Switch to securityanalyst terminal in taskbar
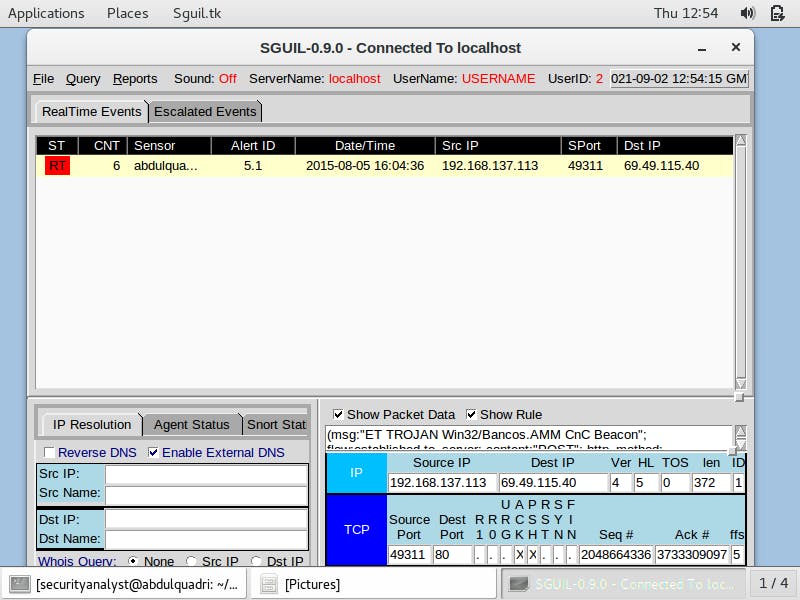The height and width of the screenshot is (600, 800). [125, 584]
